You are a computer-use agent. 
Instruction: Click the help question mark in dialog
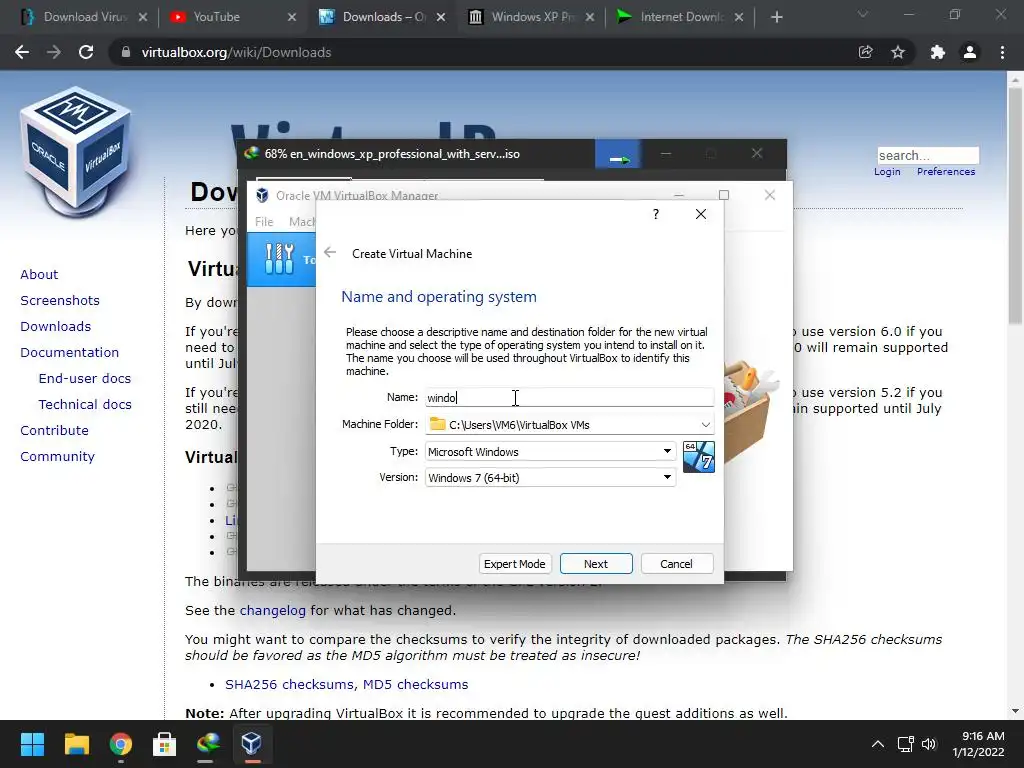(x=656, y=214)
